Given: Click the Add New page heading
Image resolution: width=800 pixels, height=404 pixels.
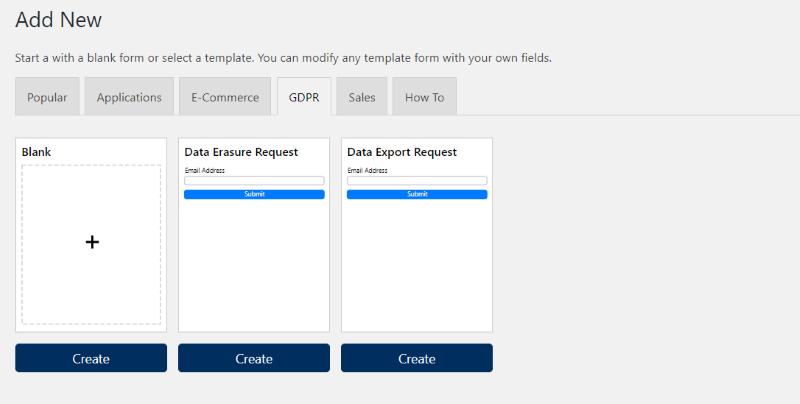Looking at the screenshot, I should (x=59, y=20).
